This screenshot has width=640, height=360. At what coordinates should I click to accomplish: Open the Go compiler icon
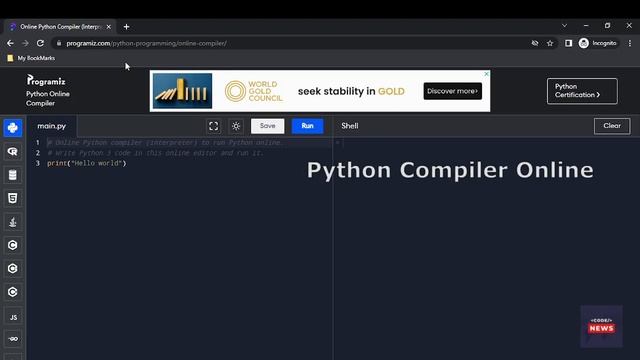point(13,339)
